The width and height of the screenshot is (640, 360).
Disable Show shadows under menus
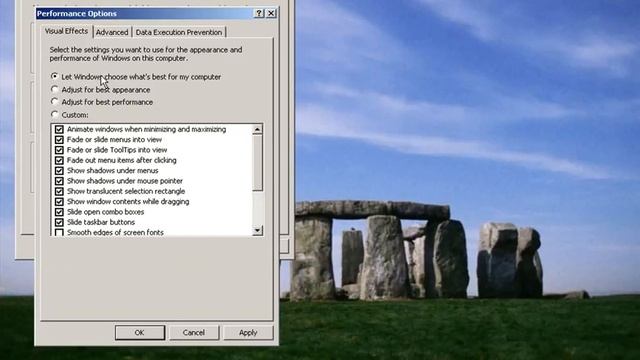click(x=59, y=171)
